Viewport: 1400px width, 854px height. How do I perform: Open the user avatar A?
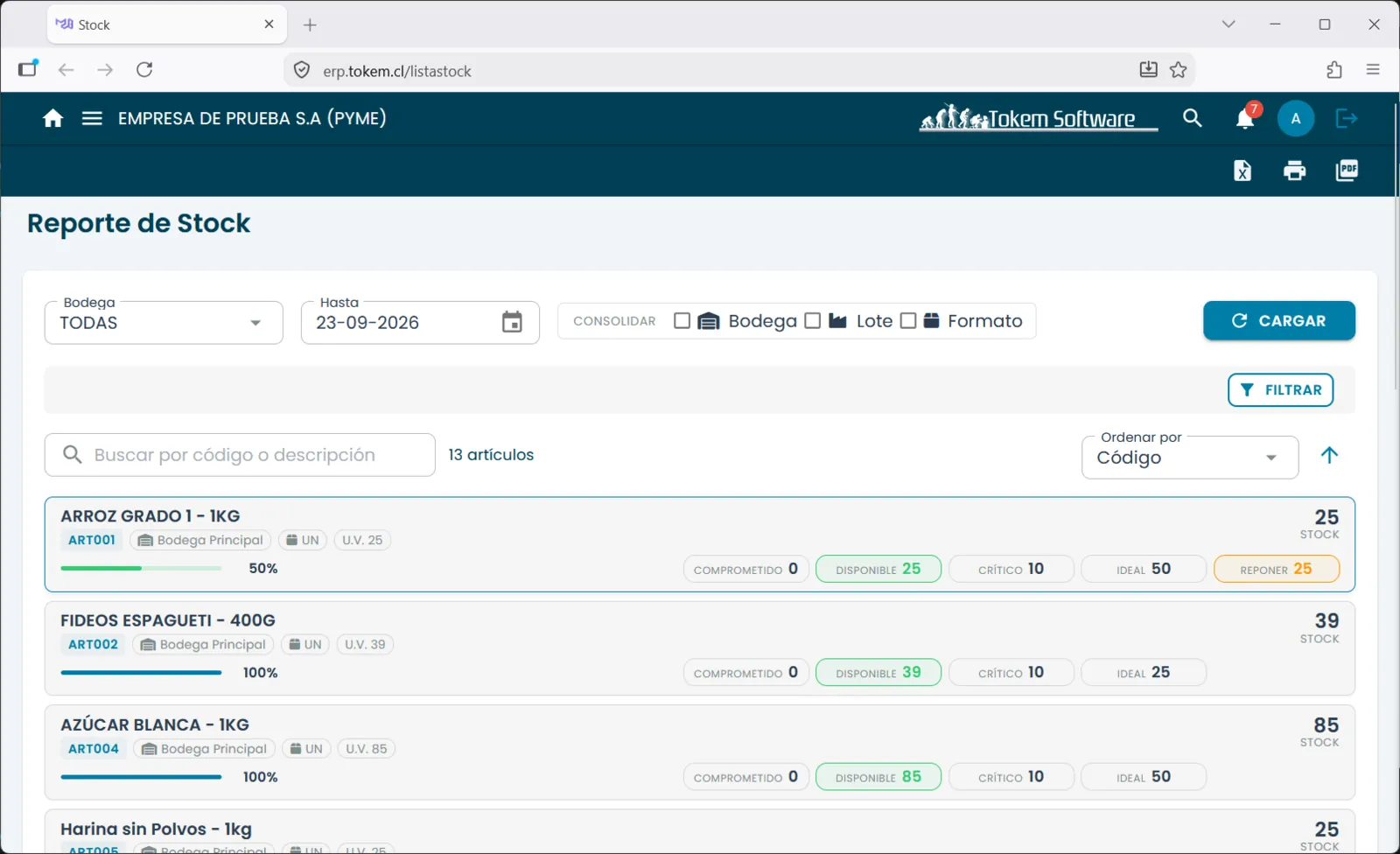1296,118
